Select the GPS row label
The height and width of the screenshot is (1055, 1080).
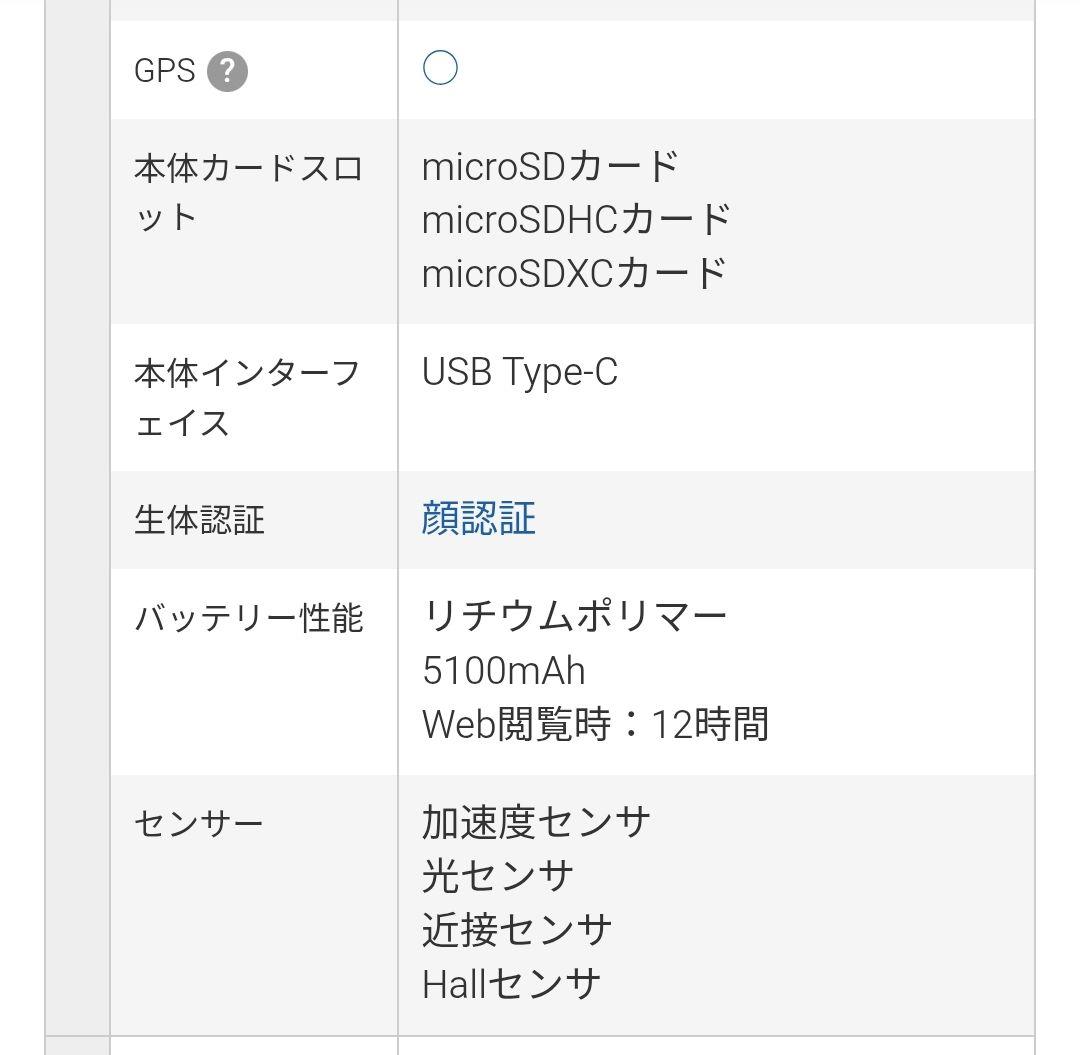point(165,69)
